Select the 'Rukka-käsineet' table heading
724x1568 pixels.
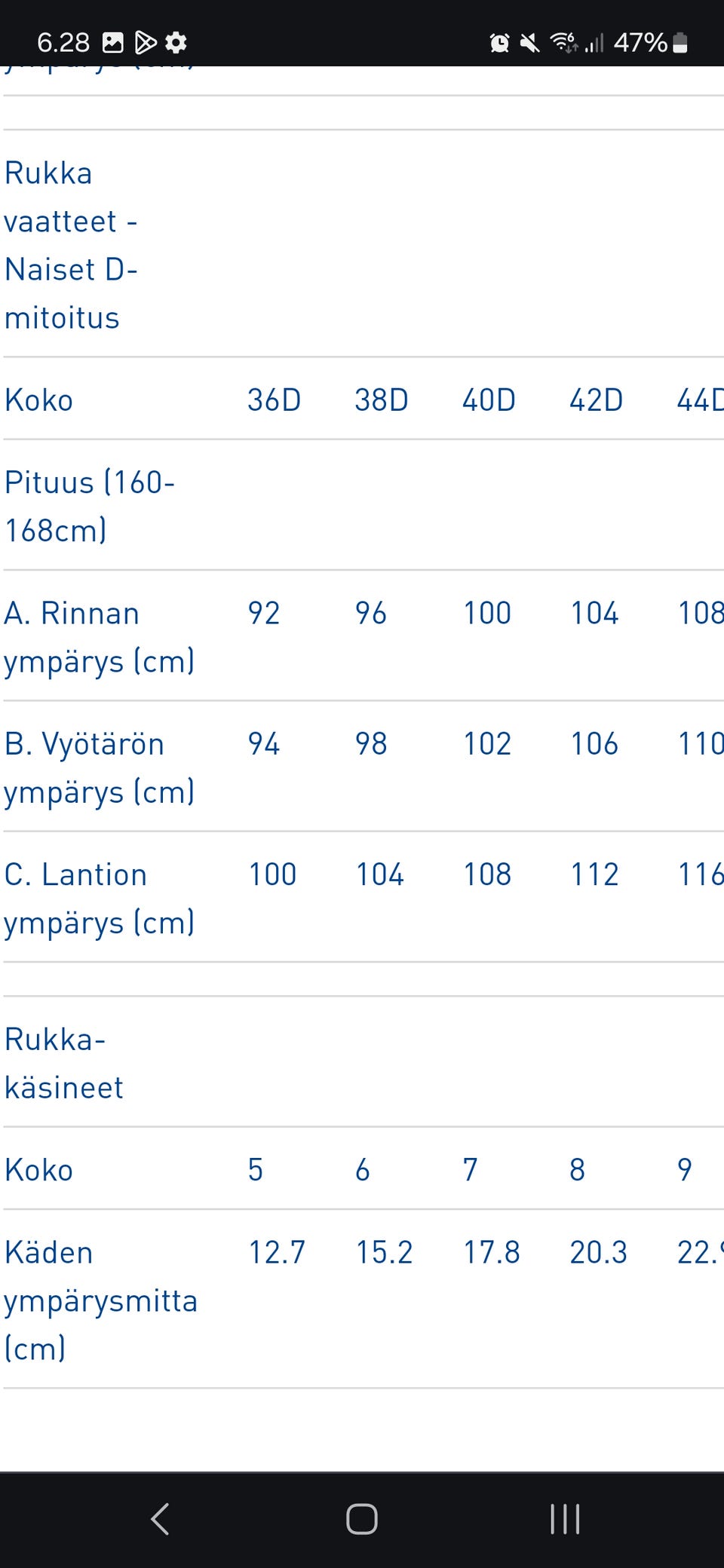pyautogui.click(x=63, y=1063)
